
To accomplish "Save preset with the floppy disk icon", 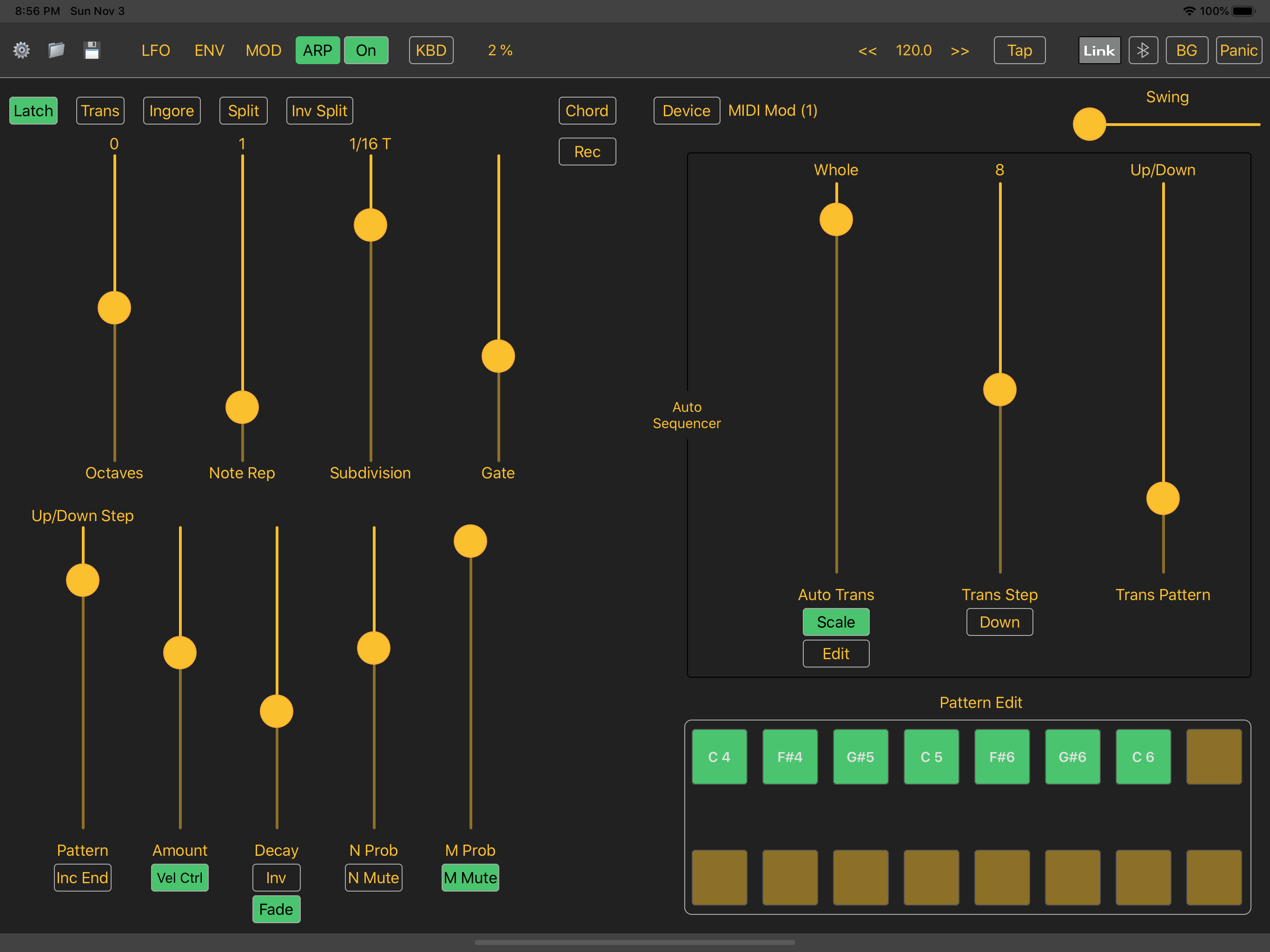I will (92, 51).
